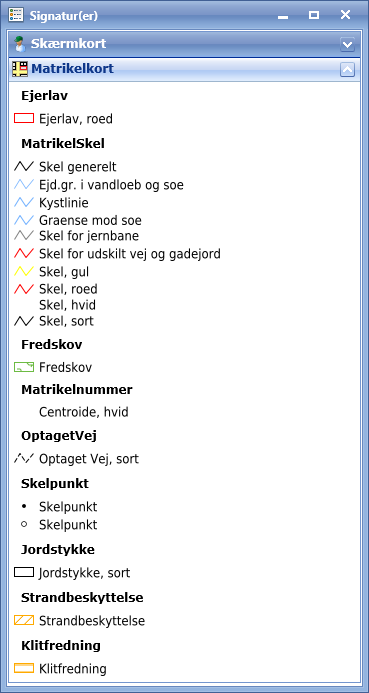
Task: Click the black Jordstykke rectangle symbol
Action: 24,572
